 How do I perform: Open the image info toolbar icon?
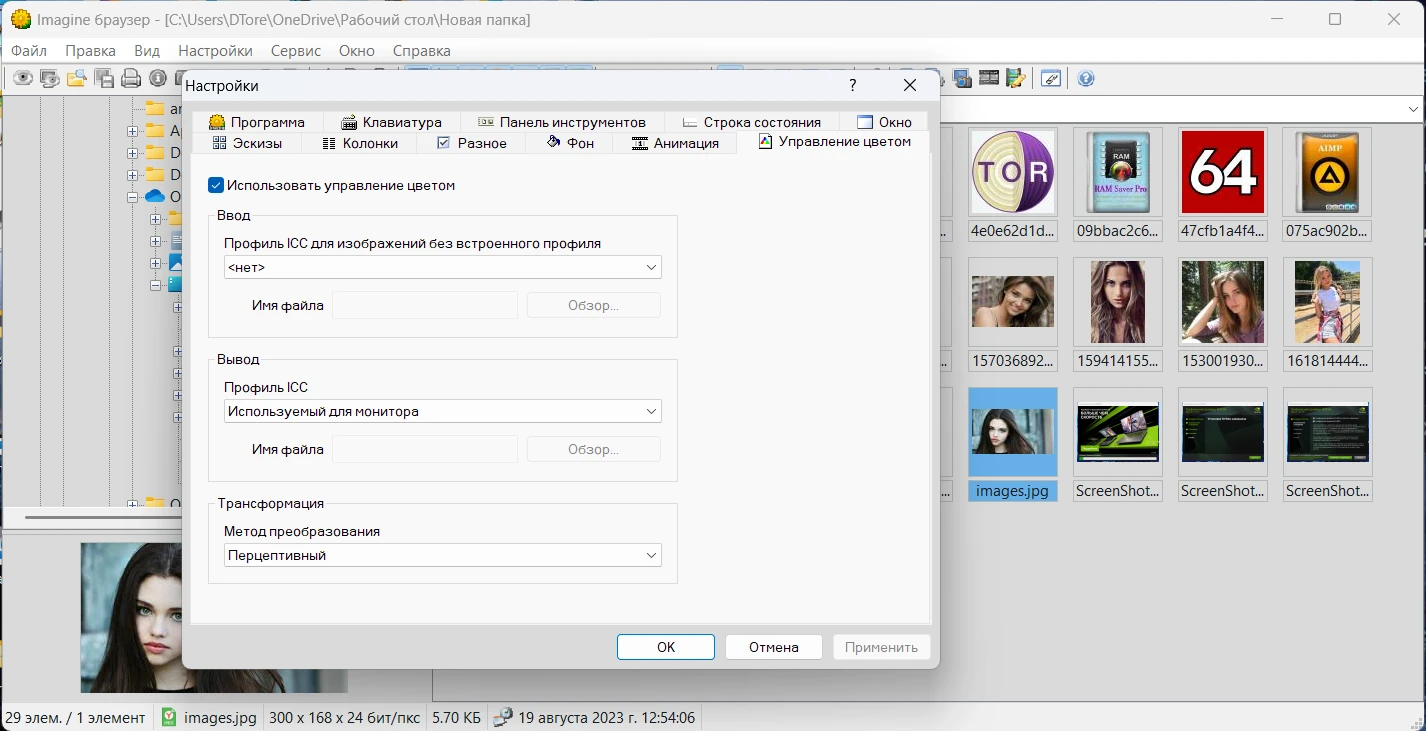[158, 79]
